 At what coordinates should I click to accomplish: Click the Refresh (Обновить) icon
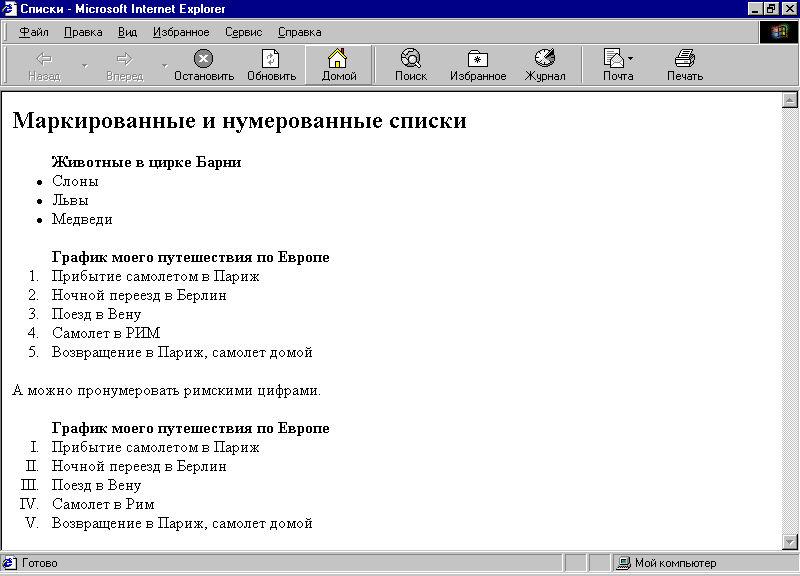[271, 59]
